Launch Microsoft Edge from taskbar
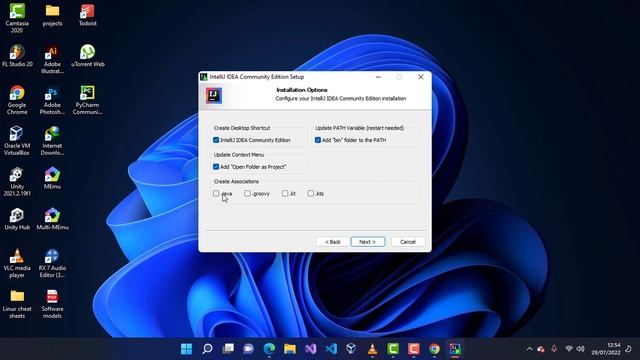640x360 pixels. point(269,349)
